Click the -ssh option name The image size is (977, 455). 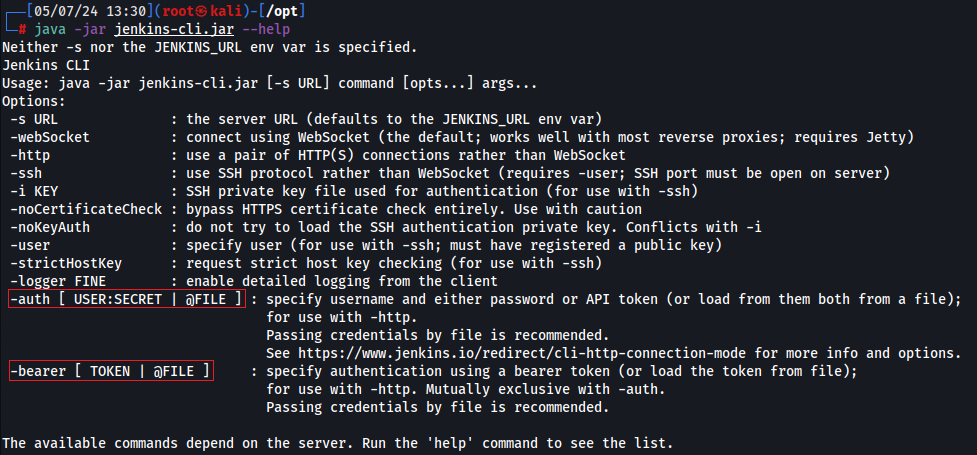coord(27,173)
